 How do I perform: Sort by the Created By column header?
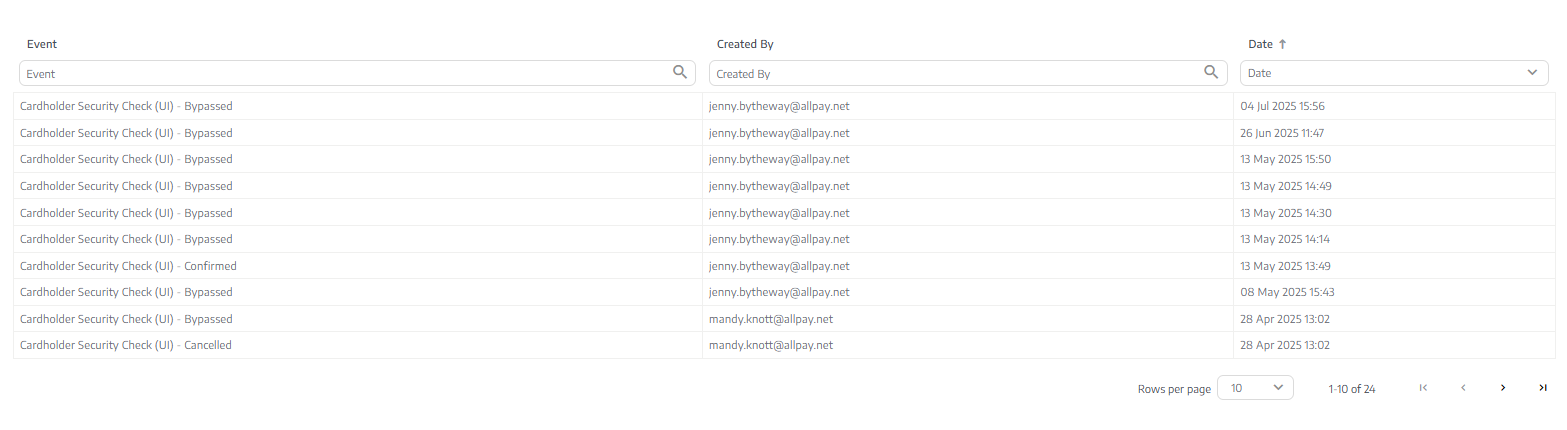click(x=745, y=44)
